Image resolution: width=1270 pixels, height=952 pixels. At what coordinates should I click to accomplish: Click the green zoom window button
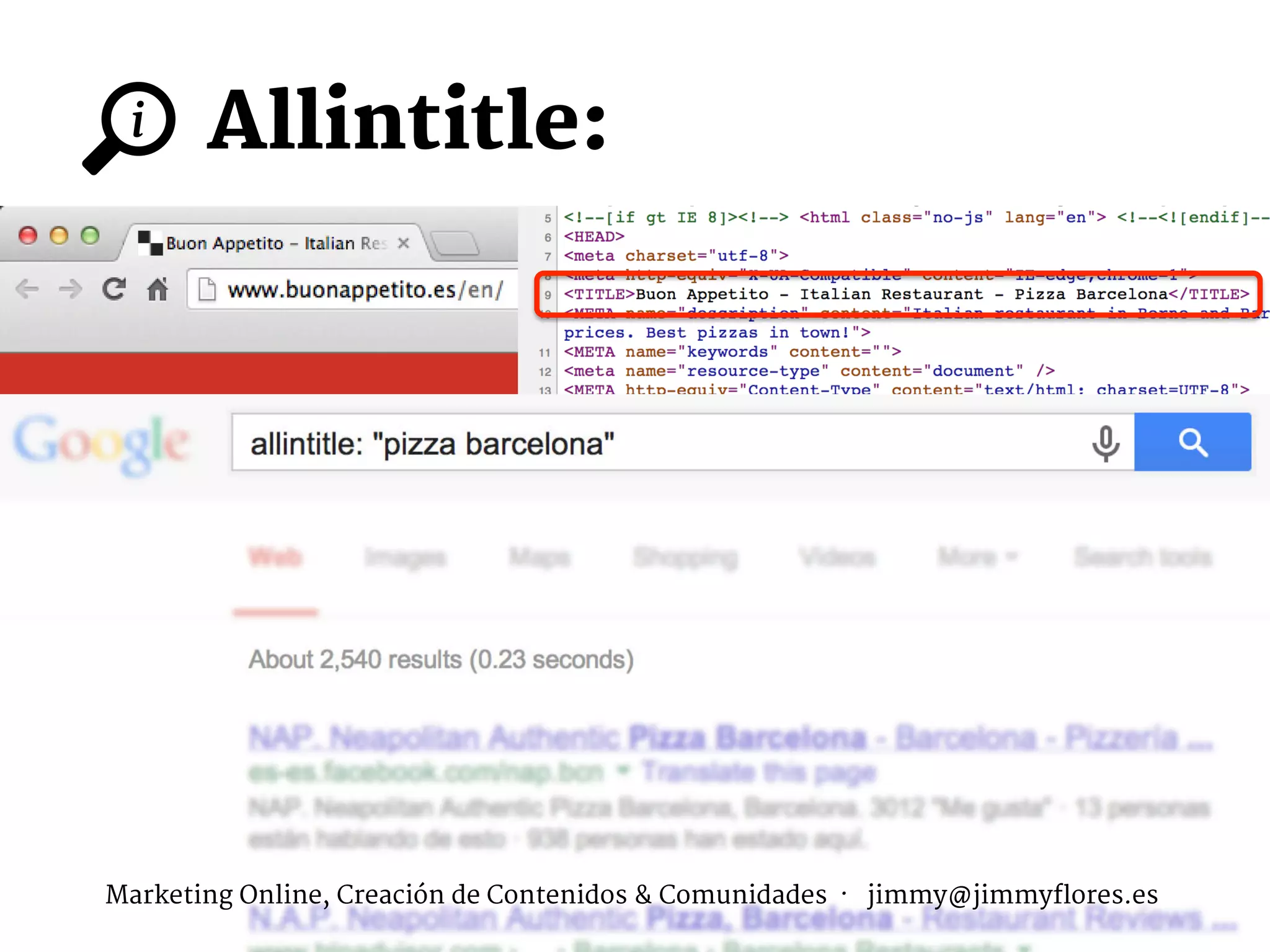click(90, 236)
